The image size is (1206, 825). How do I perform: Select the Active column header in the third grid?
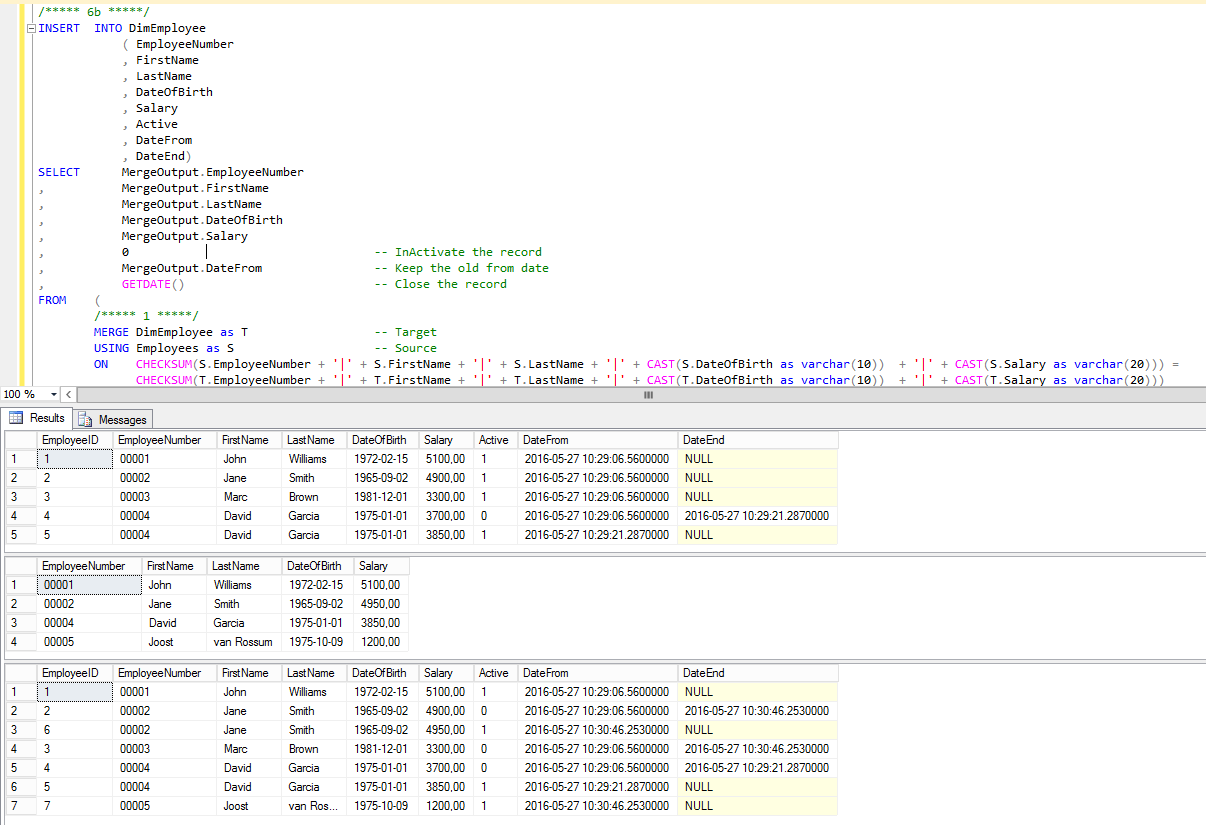click(x=494, y=672)
